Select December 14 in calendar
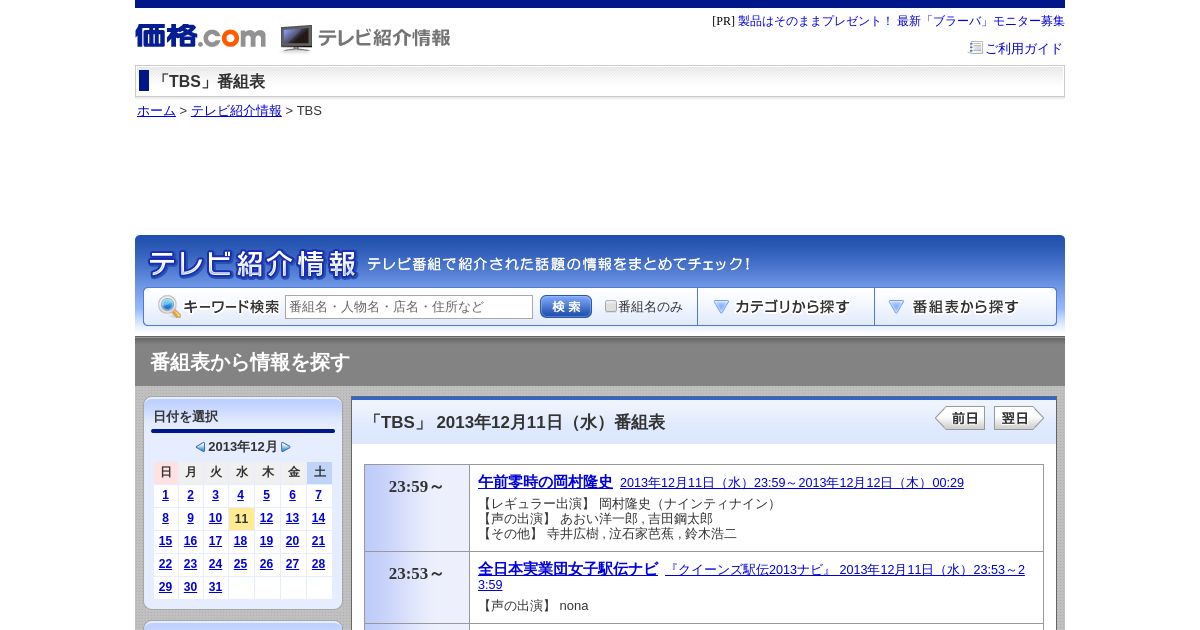Screen dimensions: 1200x630 pos(318,518)
